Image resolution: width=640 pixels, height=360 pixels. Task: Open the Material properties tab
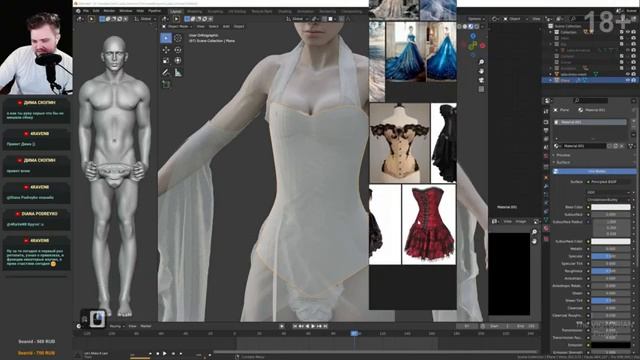pos(546,229)
